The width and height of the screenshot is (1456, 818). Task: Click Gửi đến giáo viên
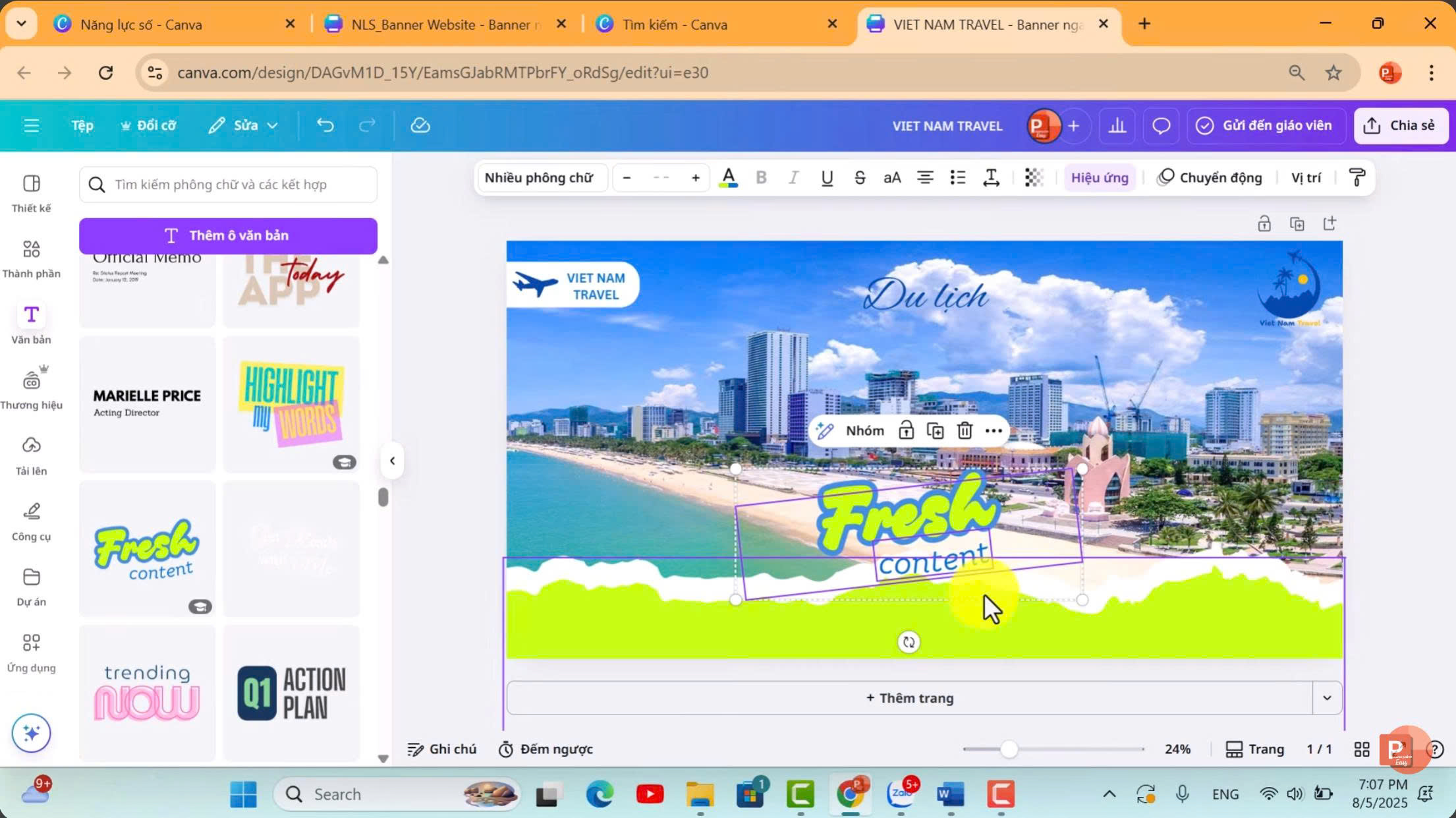click(x=1265, y=125)
